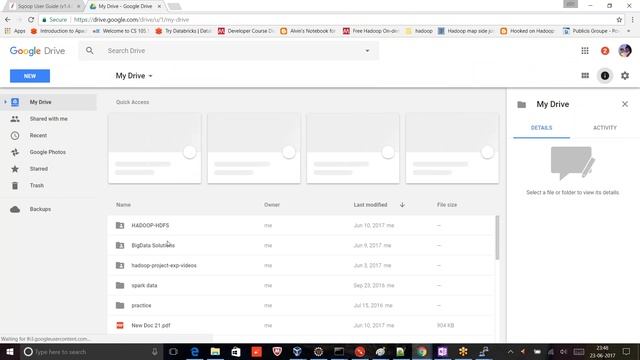Screen dimensions: 640x360
Task: Open the hadoop bookmark folder
Action: tap(419, 31)
